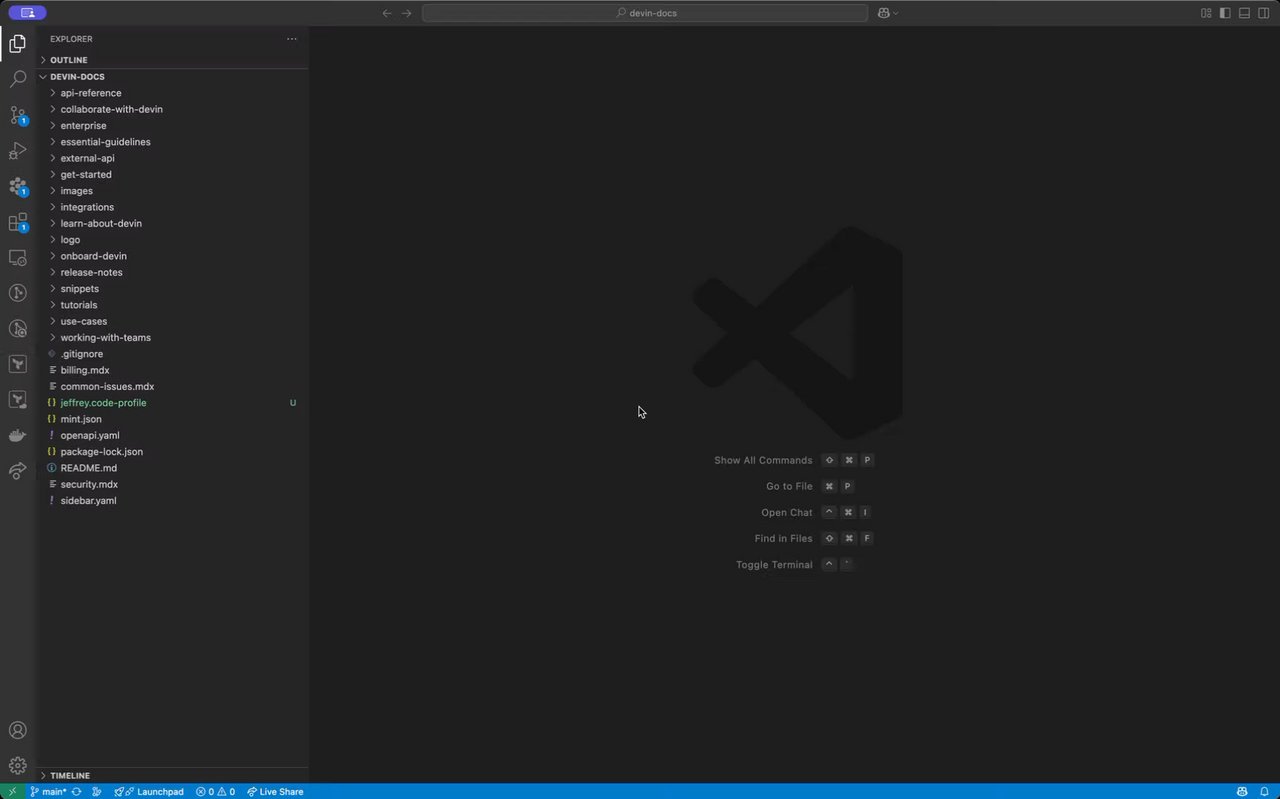The width and height of the screenshot is (1280, 799).
Task: Open the Copilot dropdown chevron in title bar
Action: (x=895, y=13)
